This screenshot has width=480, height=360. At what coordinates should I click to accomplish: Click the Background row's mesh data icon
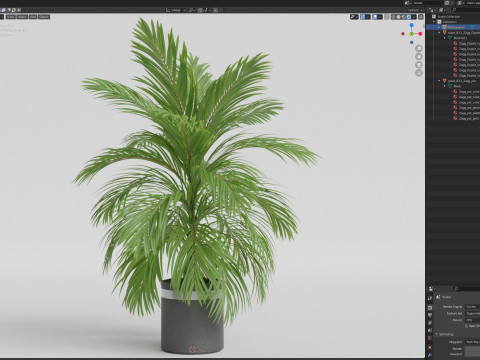coord(472,27)
